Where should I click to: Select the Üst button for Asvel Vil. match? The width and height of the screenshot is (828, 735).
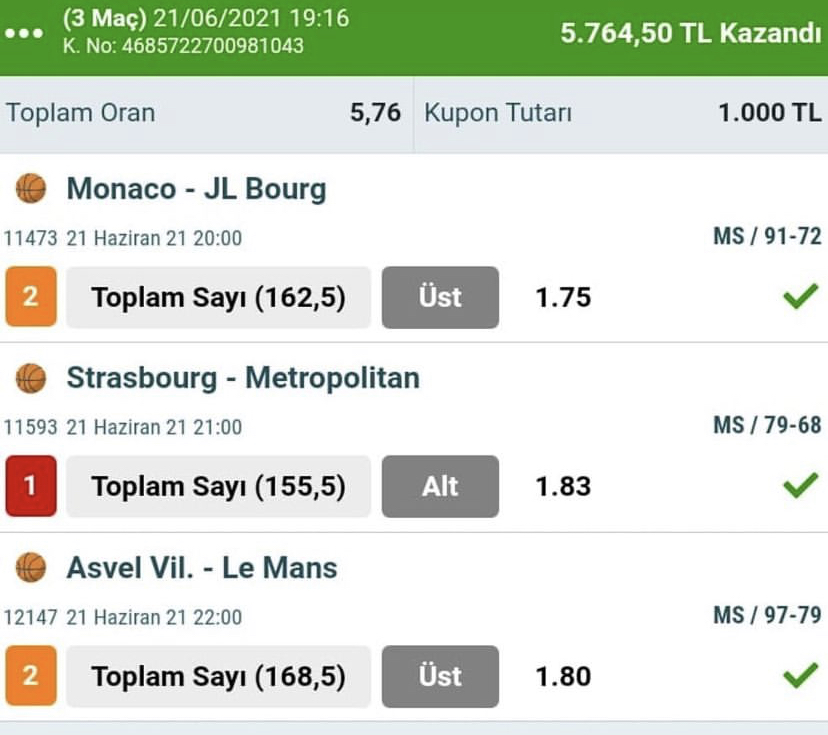point(440,676)
